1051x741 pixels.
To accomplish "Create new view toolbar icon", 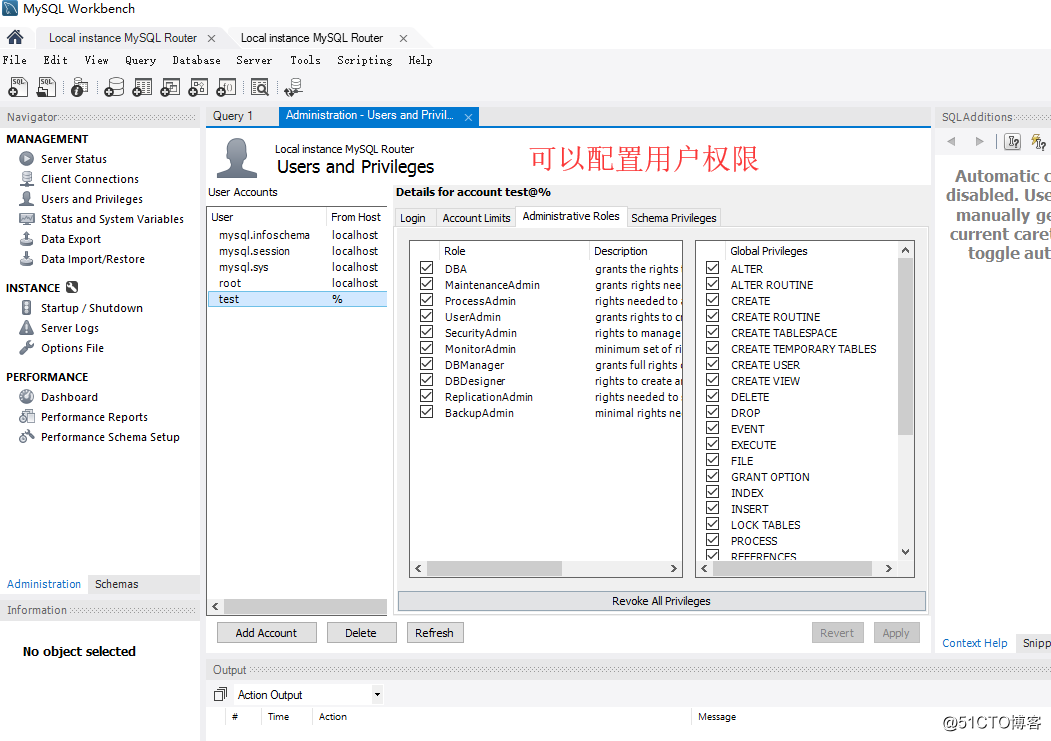I will click(170, 86).
